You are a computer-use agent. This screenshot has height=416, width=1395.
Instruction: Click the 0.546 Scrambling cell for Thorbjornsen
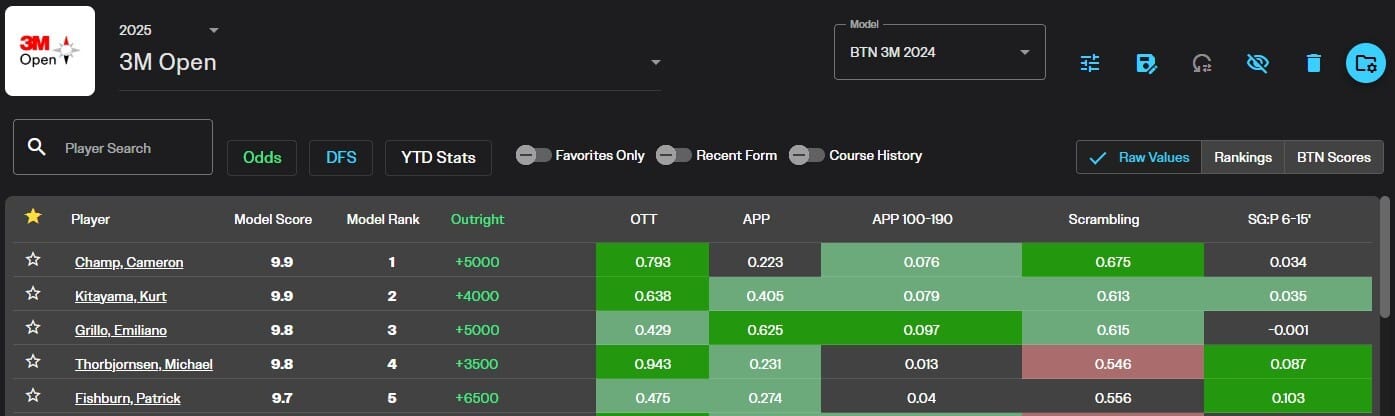pyautogui.click(x=1112, y=362)
